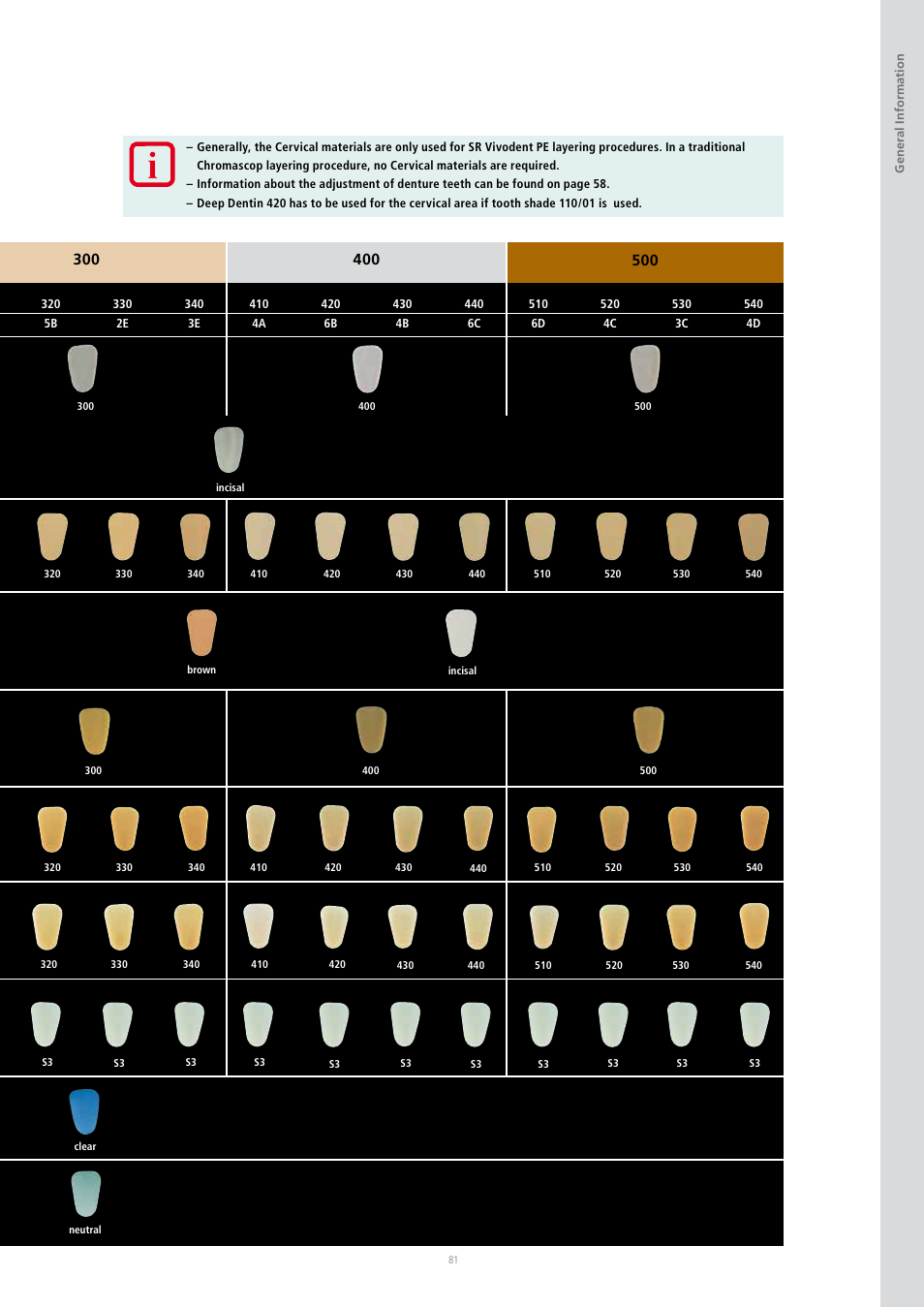
Task: Select the brown 500 group header
Action: coord(645,262)
